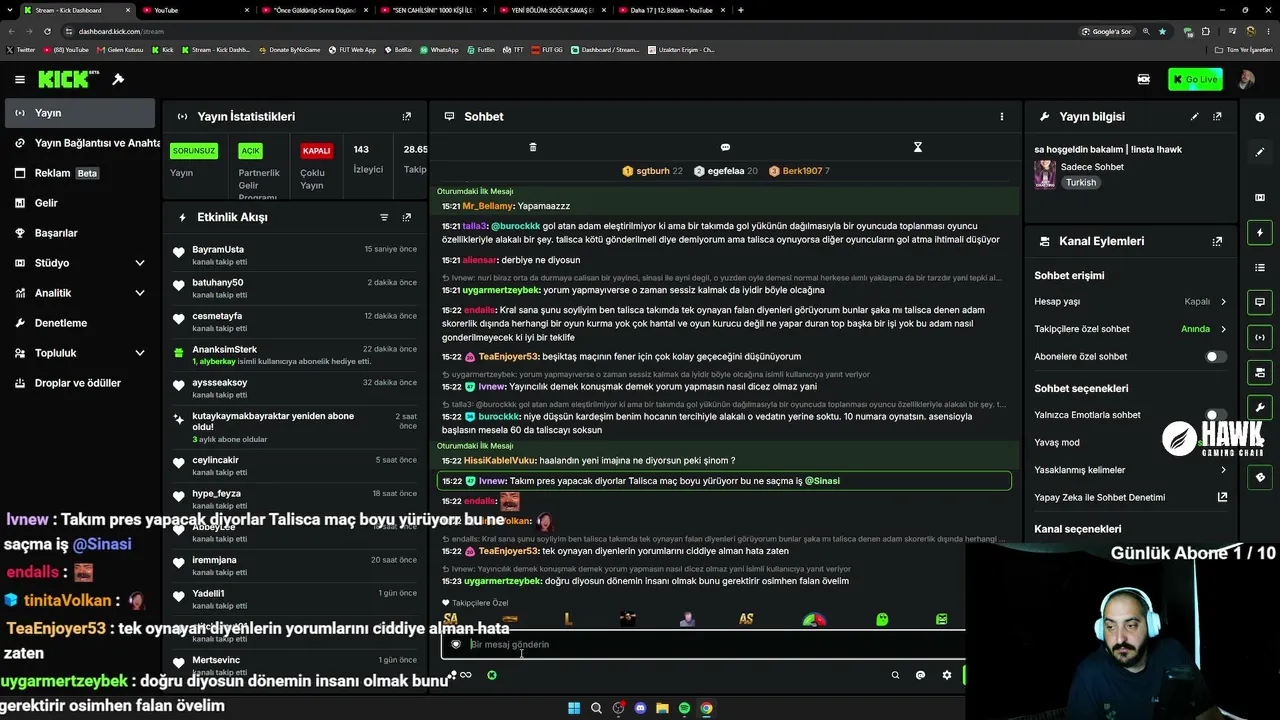Toggle Yalnızca Emotlarla sohbet switch
This screenshot has width=1280, height=720.
point(1215,415)
